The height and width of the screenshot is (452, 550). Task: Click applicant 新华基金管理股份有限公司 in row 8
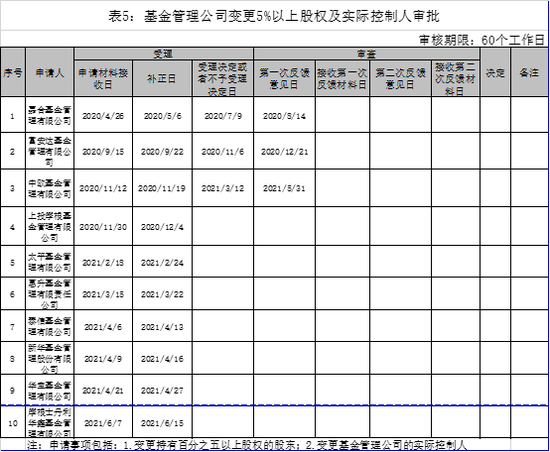pyautogui.click(x=49, y=359)
